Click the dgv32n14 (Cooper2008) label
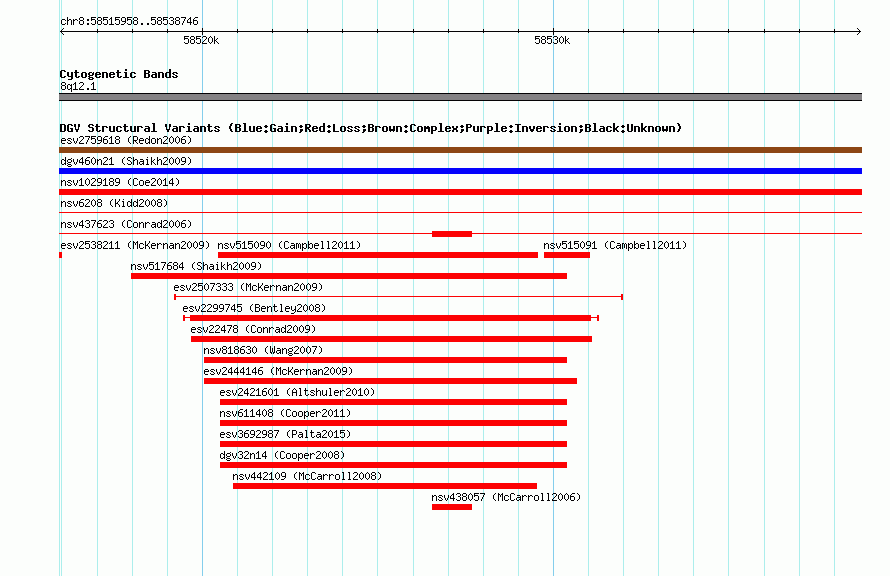The image size is (890, 576). [x=282, y=455]
